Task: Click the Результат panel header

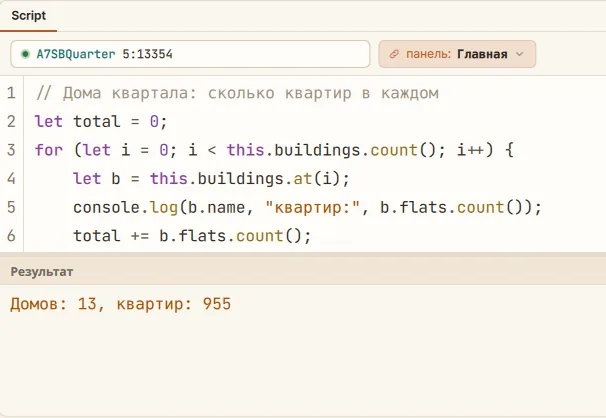Action: (x=303, y=272)
